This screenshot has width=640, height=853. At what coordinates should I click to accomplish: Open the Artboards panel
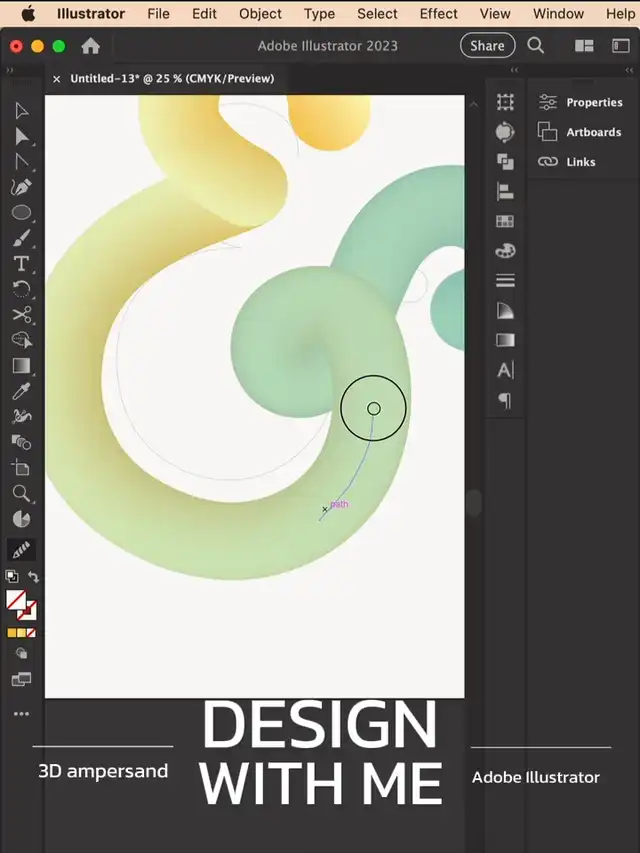(593, 132)
